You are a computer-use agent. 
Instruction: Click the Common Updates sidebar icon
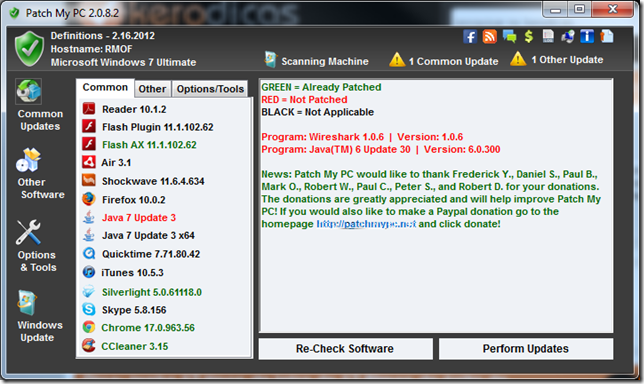tap(28, 91)
